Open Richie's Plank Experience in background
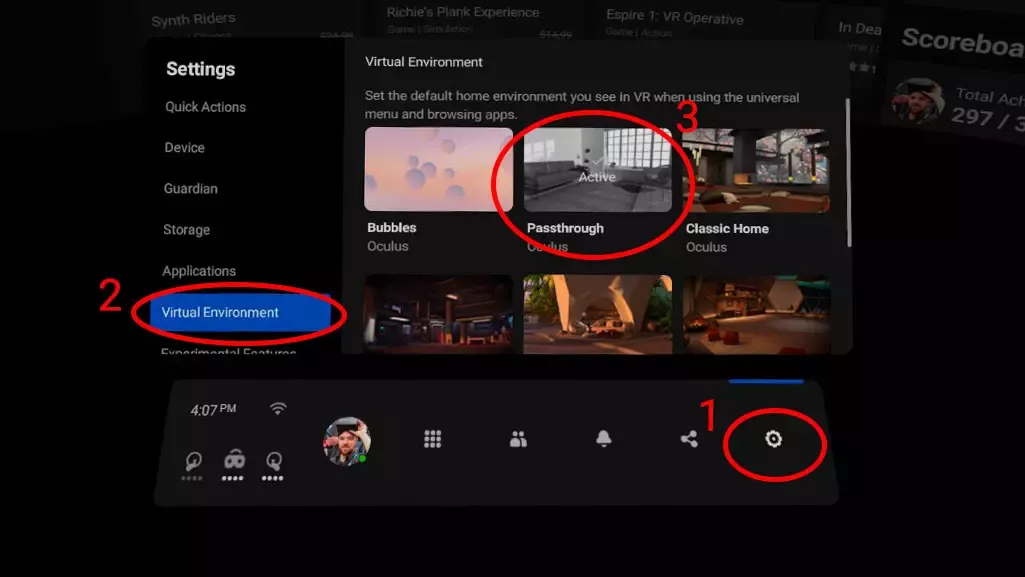Viewport: 1025px width, 577px height. pyautogui.click(x=463, y=12)
